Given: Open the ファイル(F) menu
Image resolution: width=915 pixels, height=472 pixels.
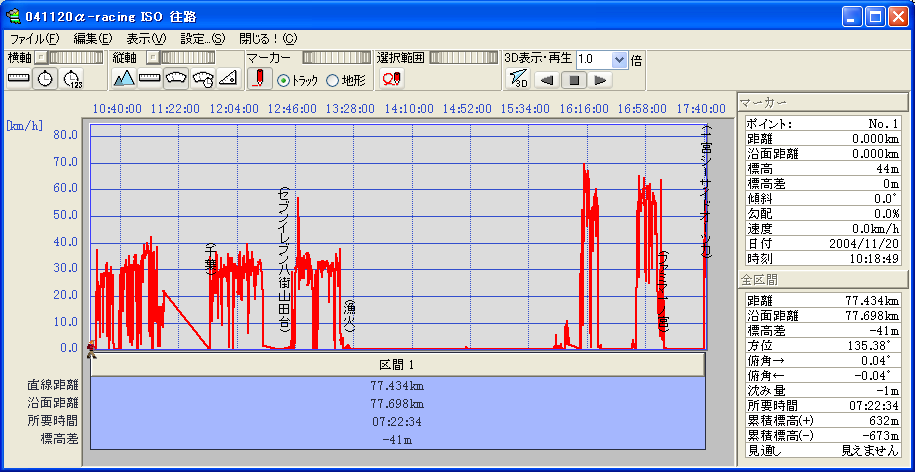Looking at the screenshot, I should coord(35,38).
